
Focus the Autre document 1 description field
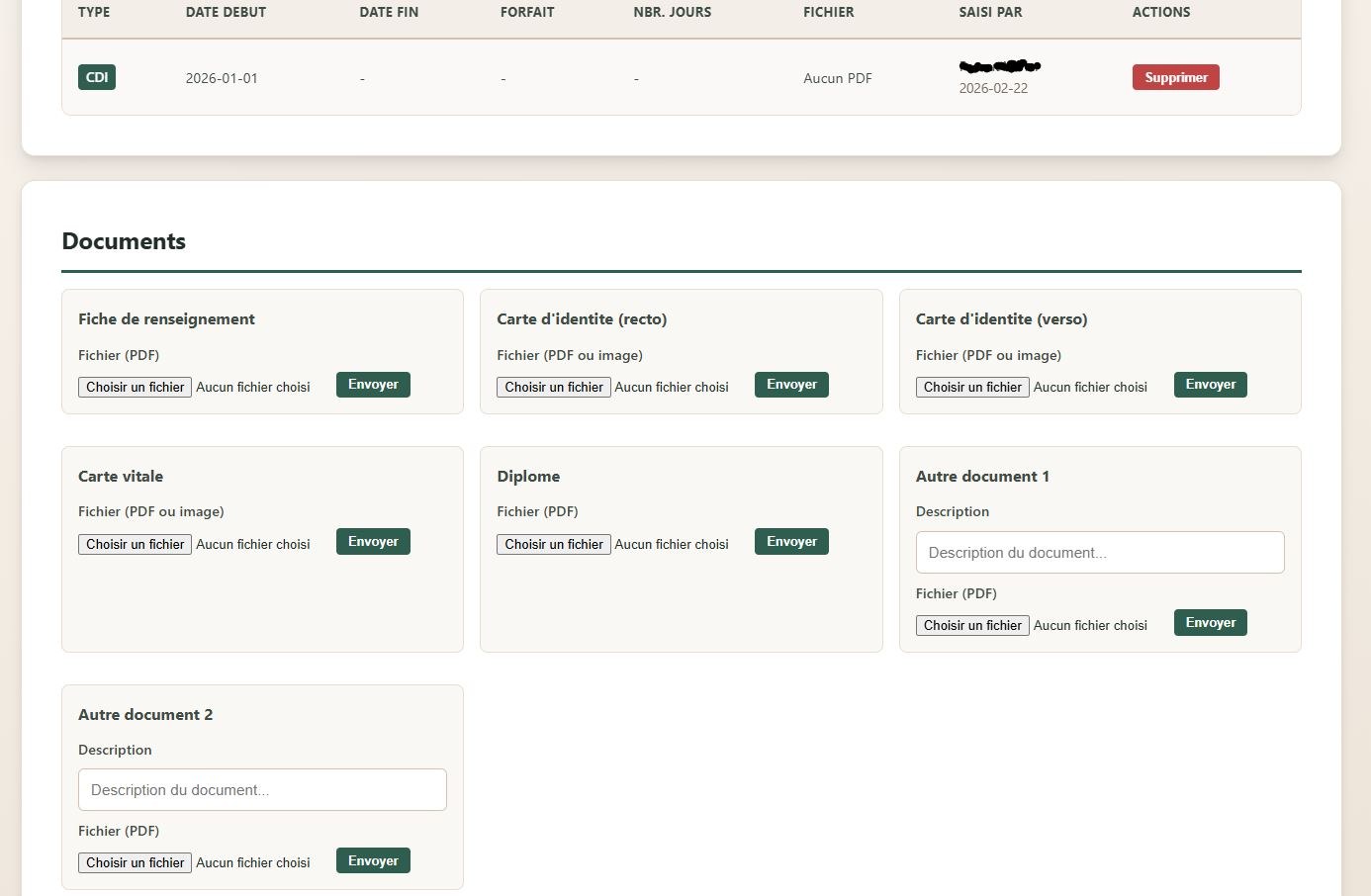[x=1099, y=553]
